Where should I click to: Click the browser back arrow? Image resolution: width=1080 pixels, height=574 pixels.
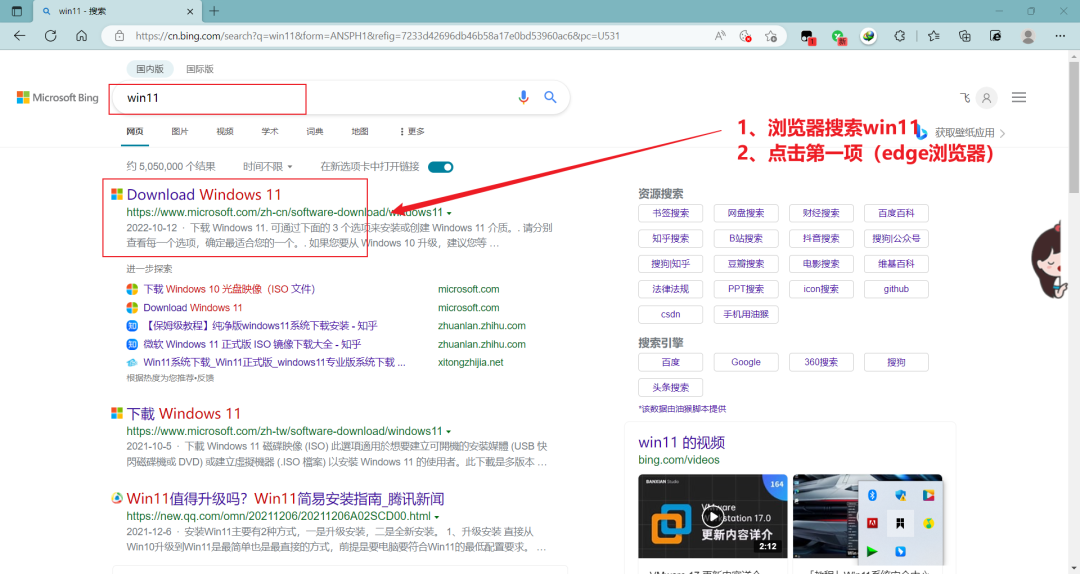point(19,36)
